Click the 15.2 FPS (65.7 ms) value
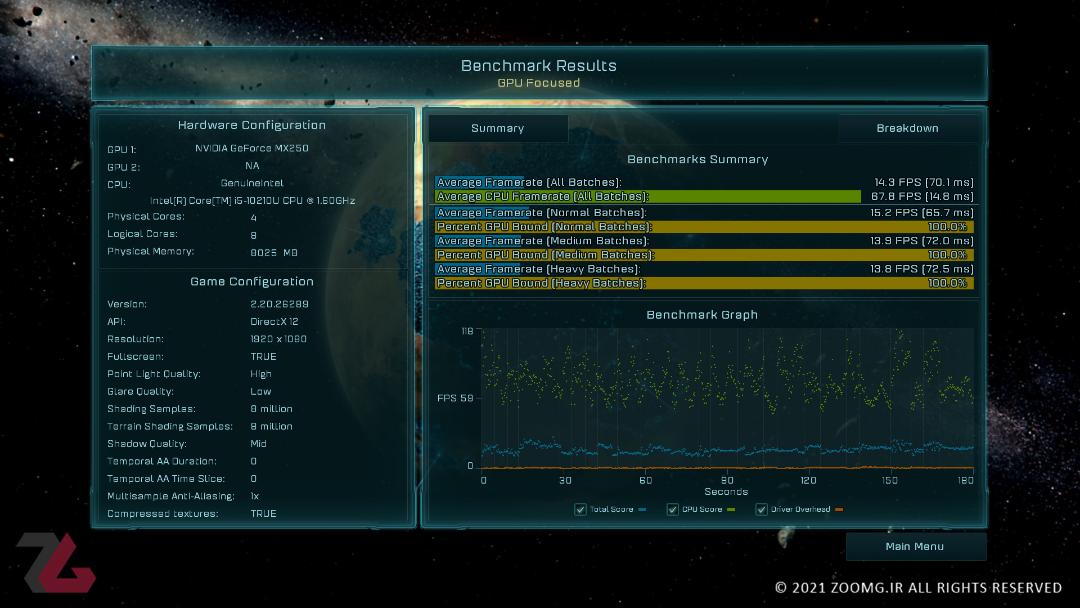 pos(922,213)
